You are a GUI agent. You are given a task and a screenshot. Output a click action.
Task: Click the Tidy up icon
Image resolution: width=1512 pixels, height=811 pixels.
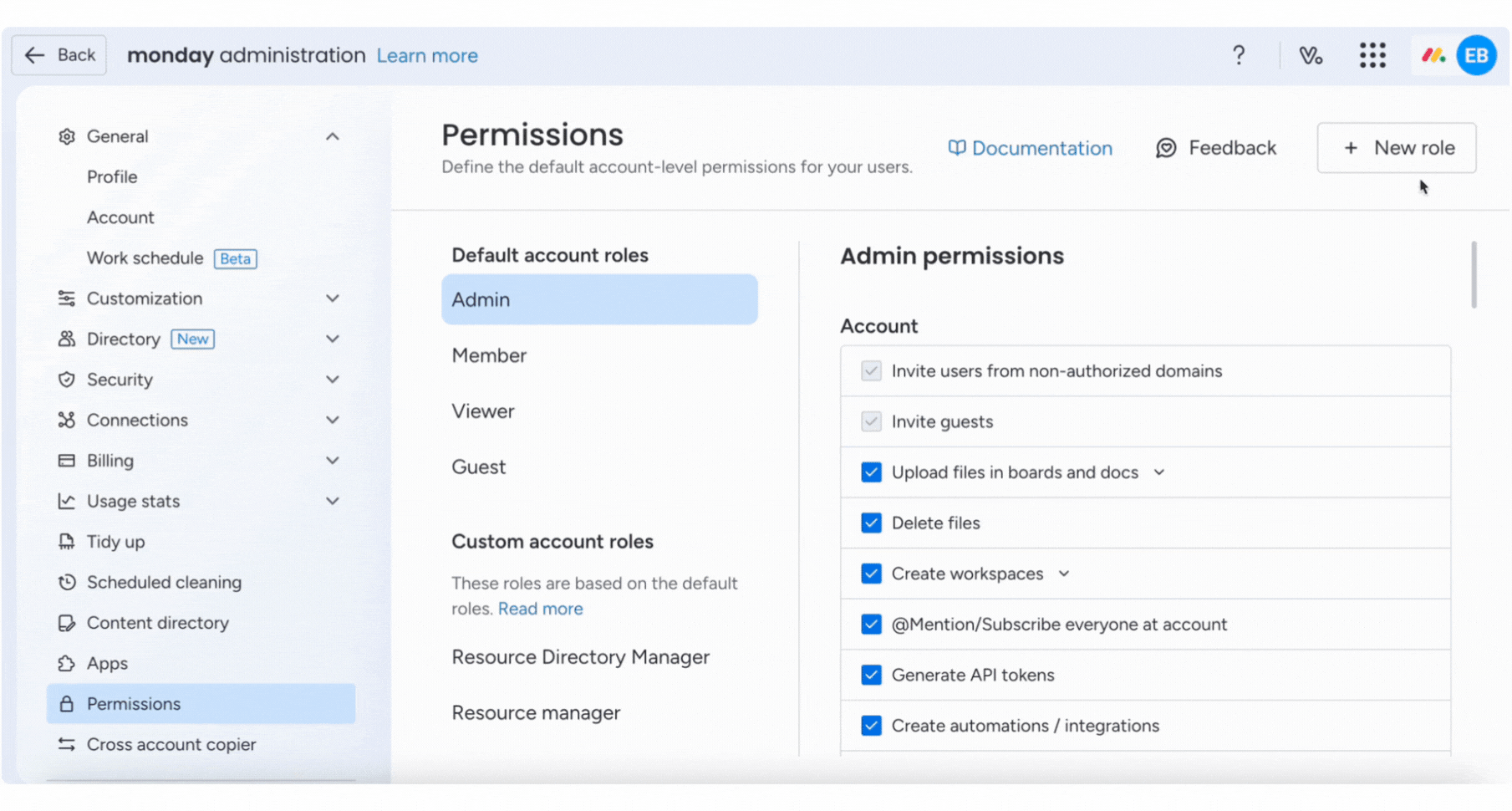coord(67,542)
